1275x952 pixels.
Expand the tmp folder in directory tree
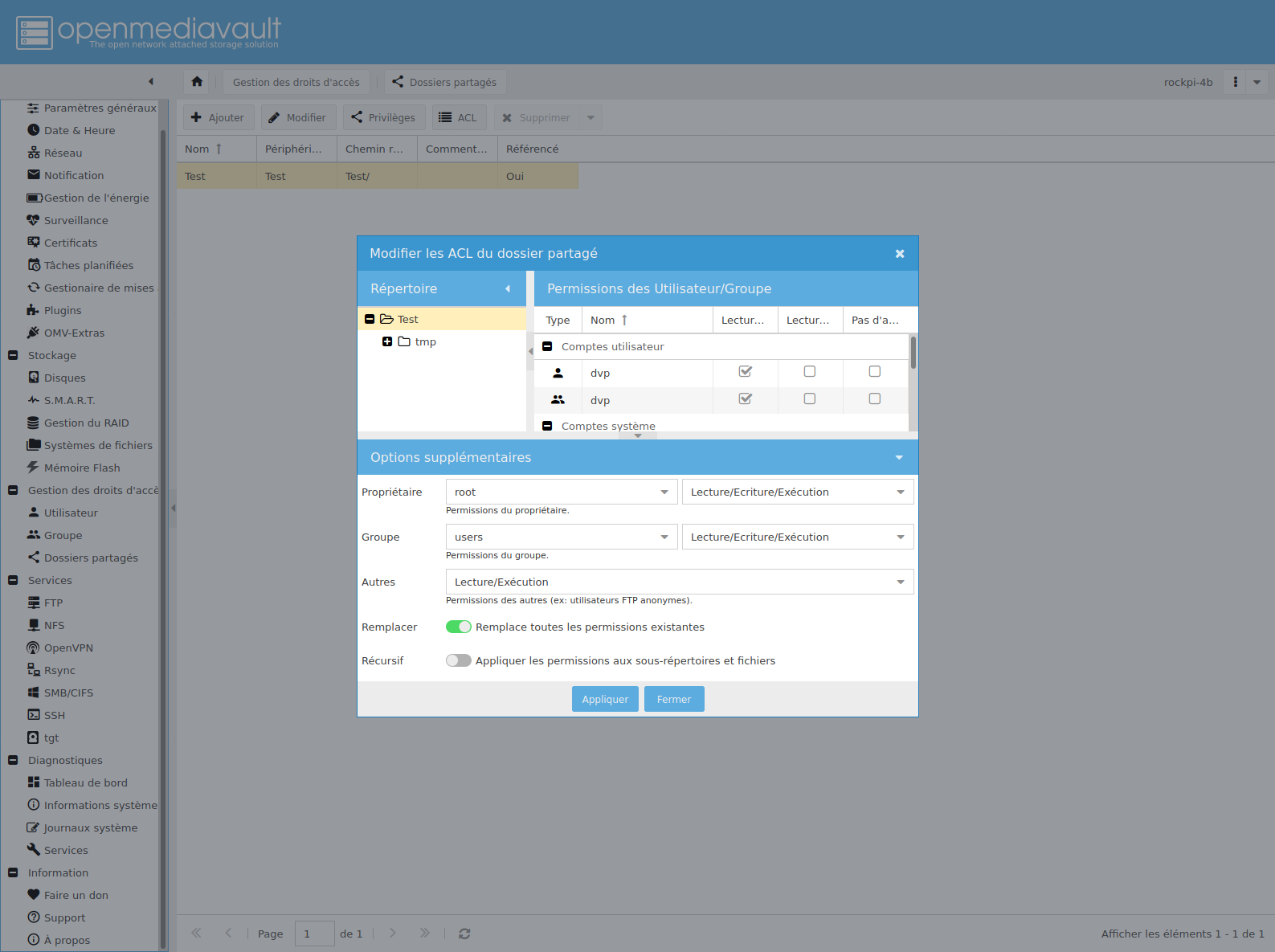click(387, 341)
